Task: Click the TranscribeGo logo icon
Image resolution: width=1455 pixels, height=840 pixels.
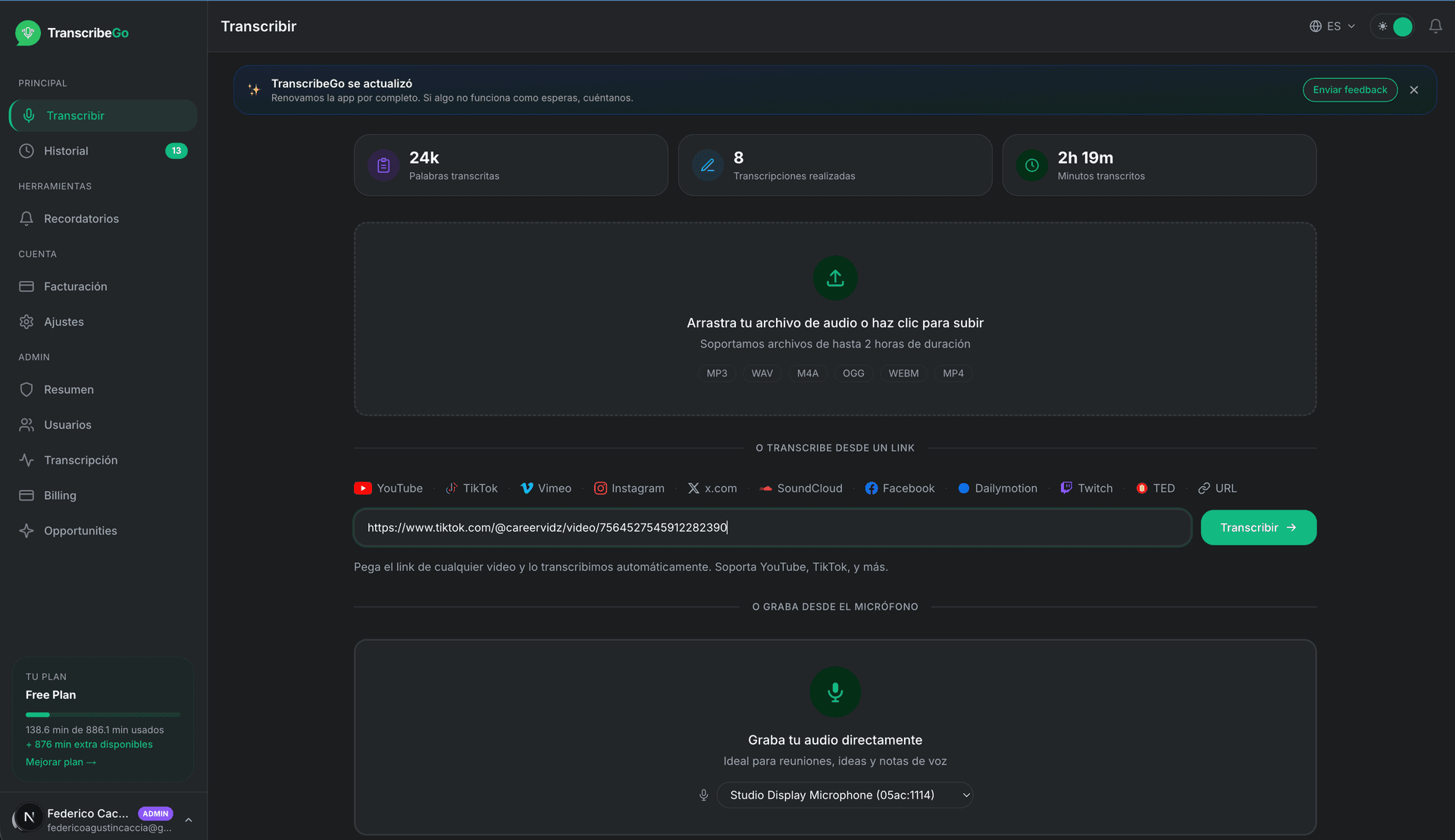Action: click(28, 33)
